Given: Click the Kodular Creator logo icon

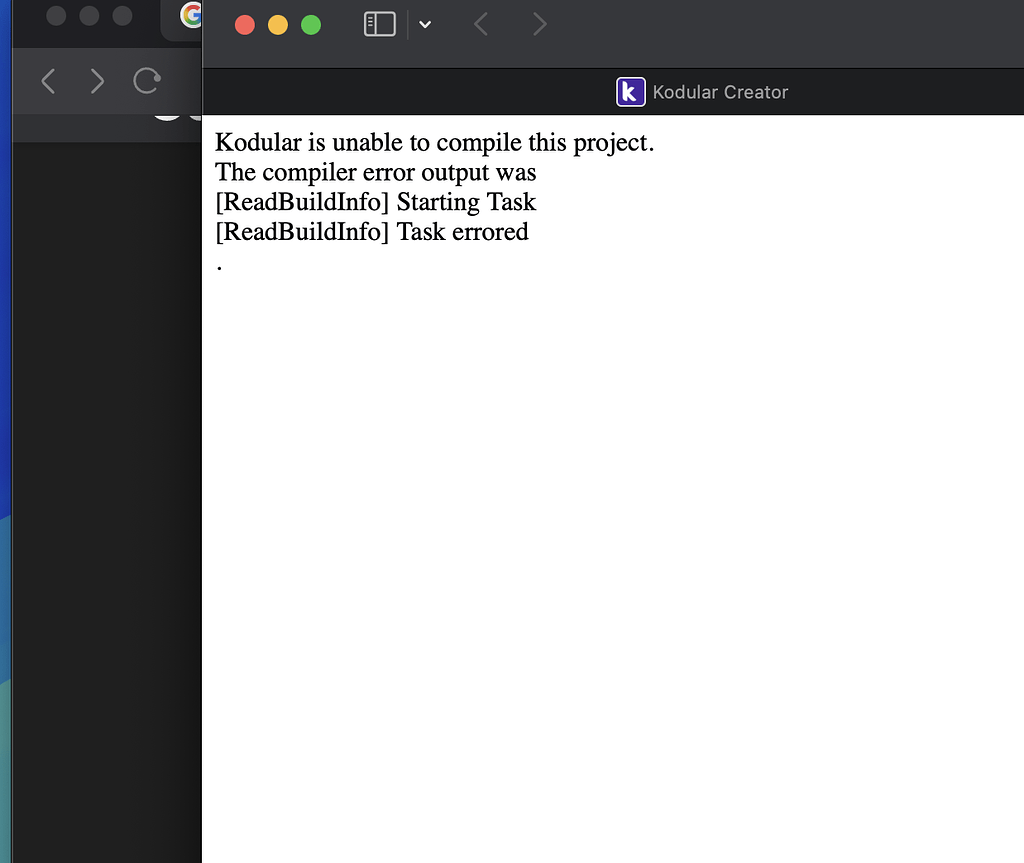Looking at the screenshot, I should pyautogui.click(x=630, y=91).
